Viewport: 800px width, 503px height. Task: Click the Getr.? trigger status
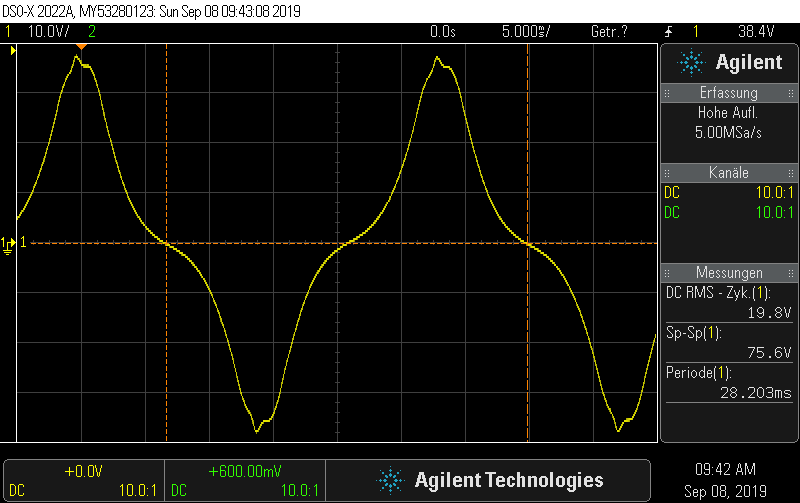pos(609,32)
